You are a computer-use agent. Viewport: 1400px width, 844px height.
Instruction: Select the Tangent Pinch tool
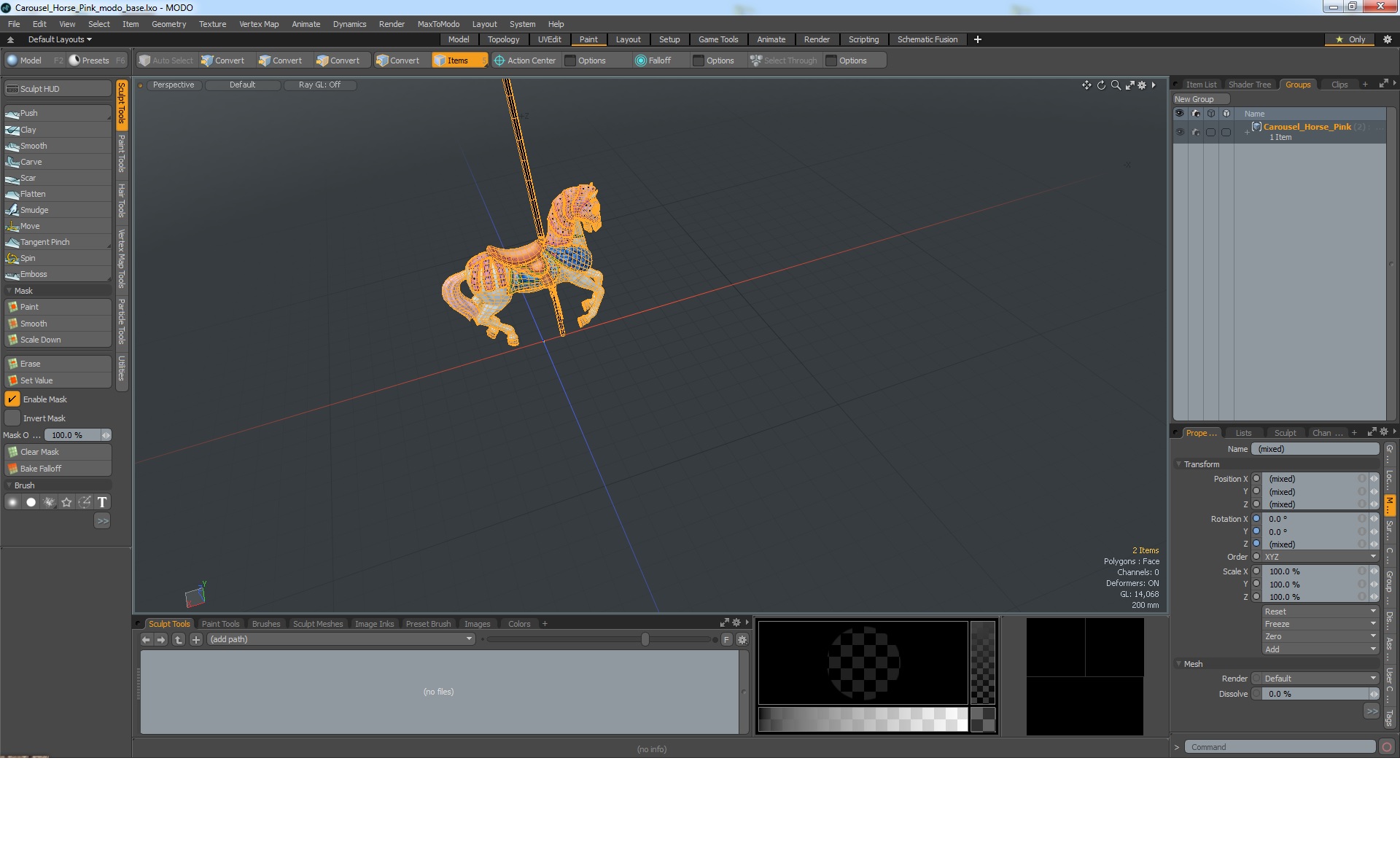58,242
